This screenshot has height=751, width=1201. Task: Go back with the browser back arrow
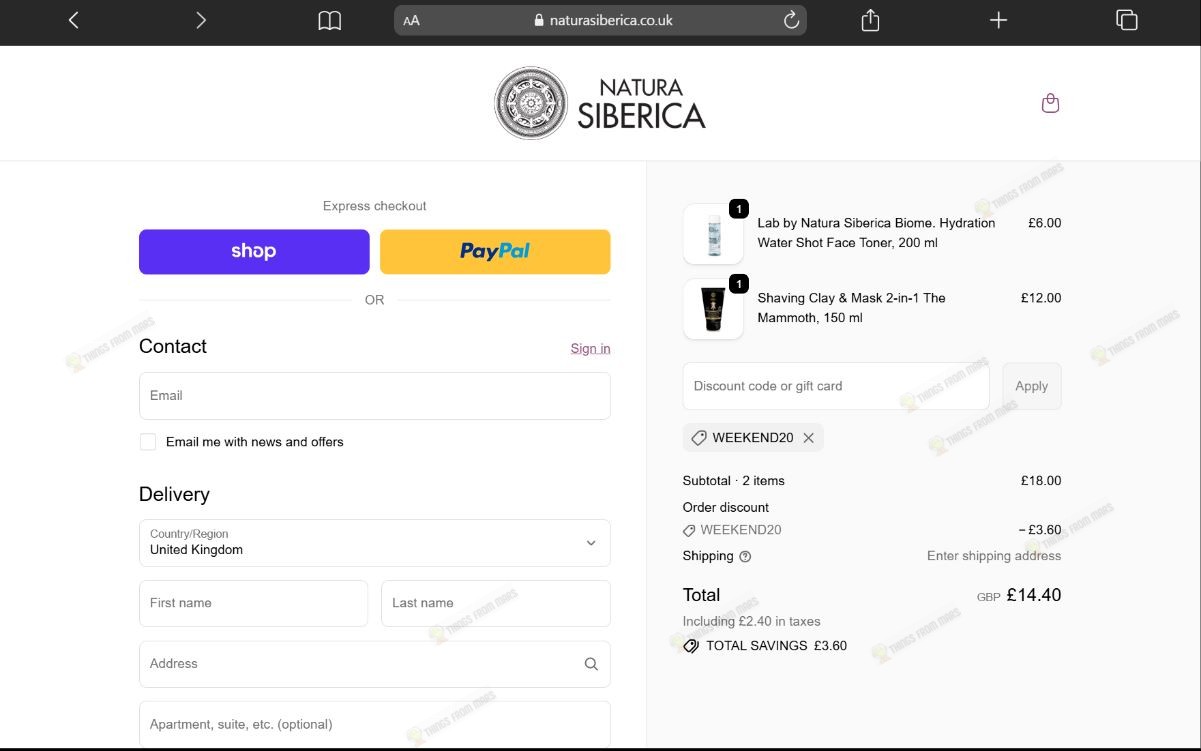pos(73,20)
